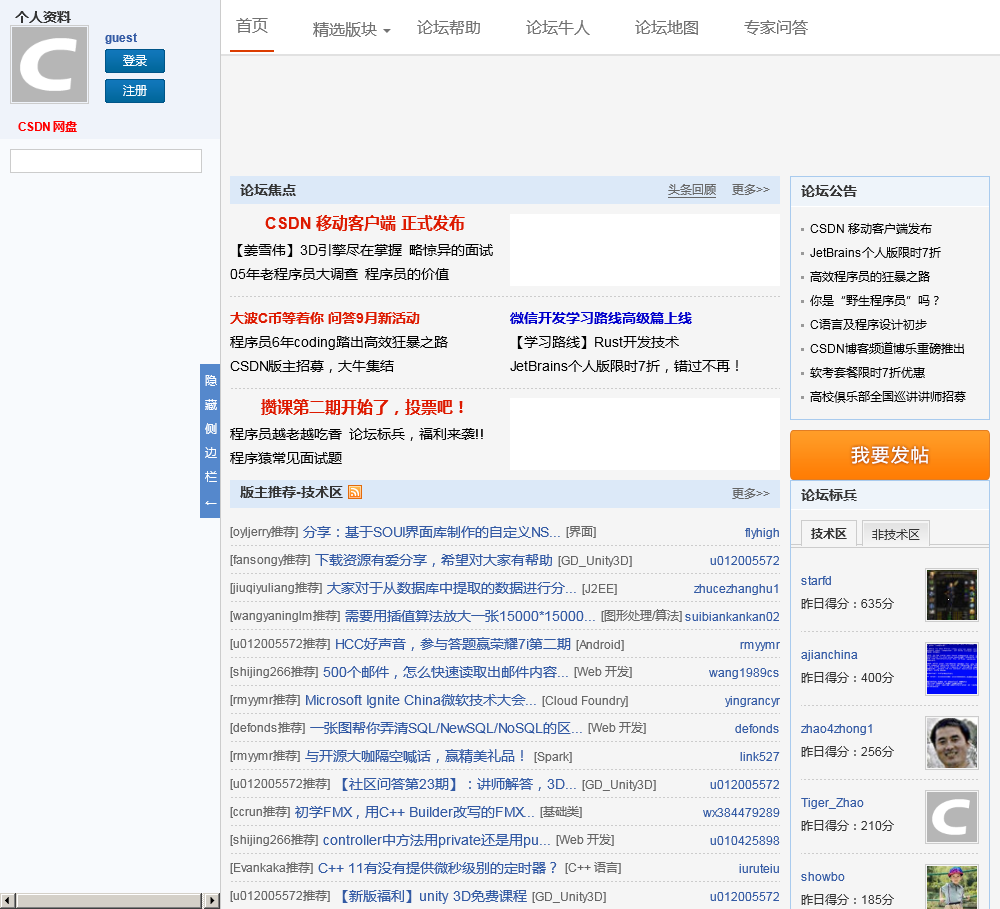
Task: Open announcement 高校俱乐部全国巡讲讲师招募
Action: point(887,396)
